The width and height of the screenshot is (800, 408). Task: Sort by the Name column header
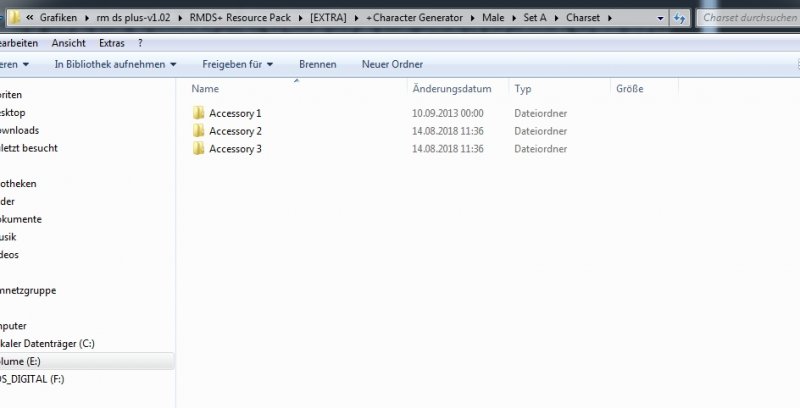tap(205, 89)
